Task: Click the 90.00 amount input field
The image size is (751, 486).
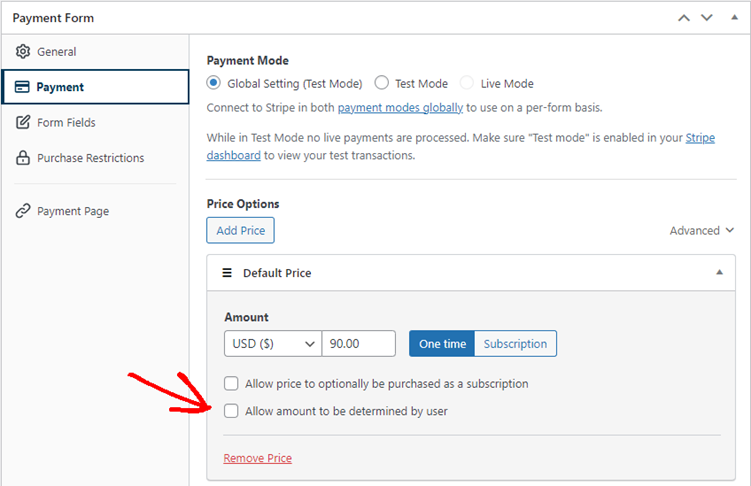Action: coord(359,343)
